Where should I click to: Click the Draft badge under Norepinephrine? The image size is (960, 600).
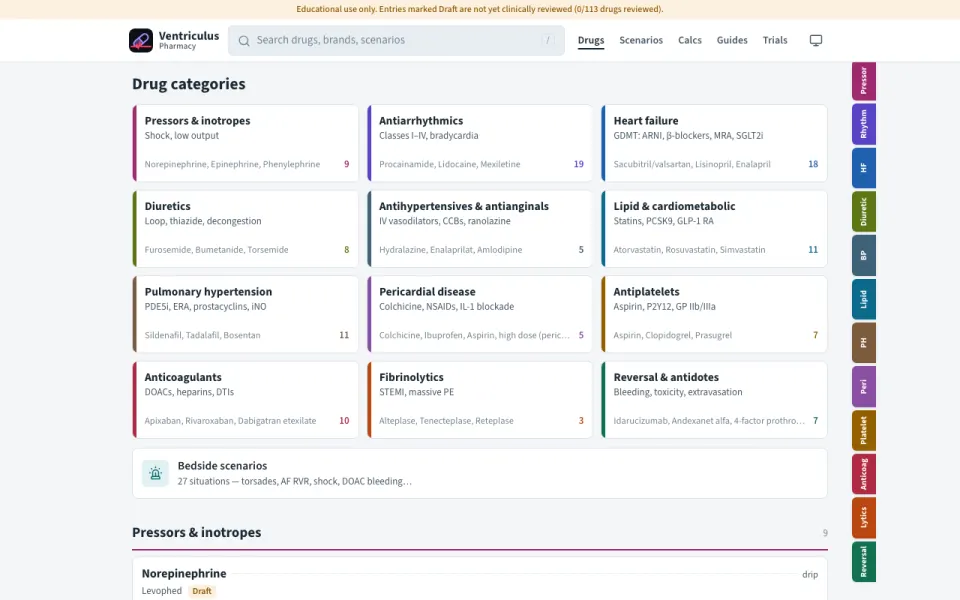[x=201, y=591]
